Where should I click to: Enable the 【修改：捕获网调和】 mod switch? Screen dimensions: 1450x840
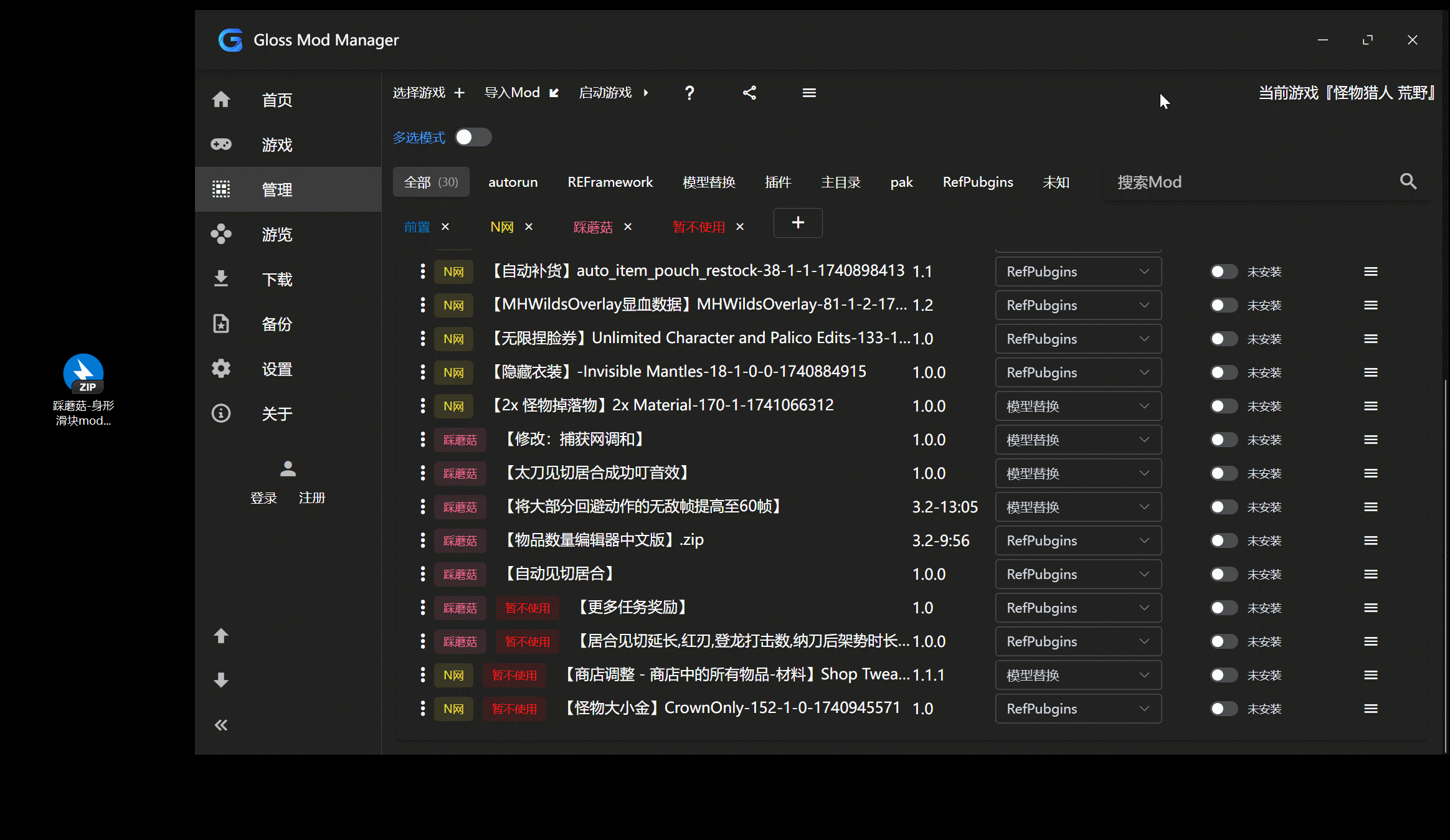tap(1223, 440)
